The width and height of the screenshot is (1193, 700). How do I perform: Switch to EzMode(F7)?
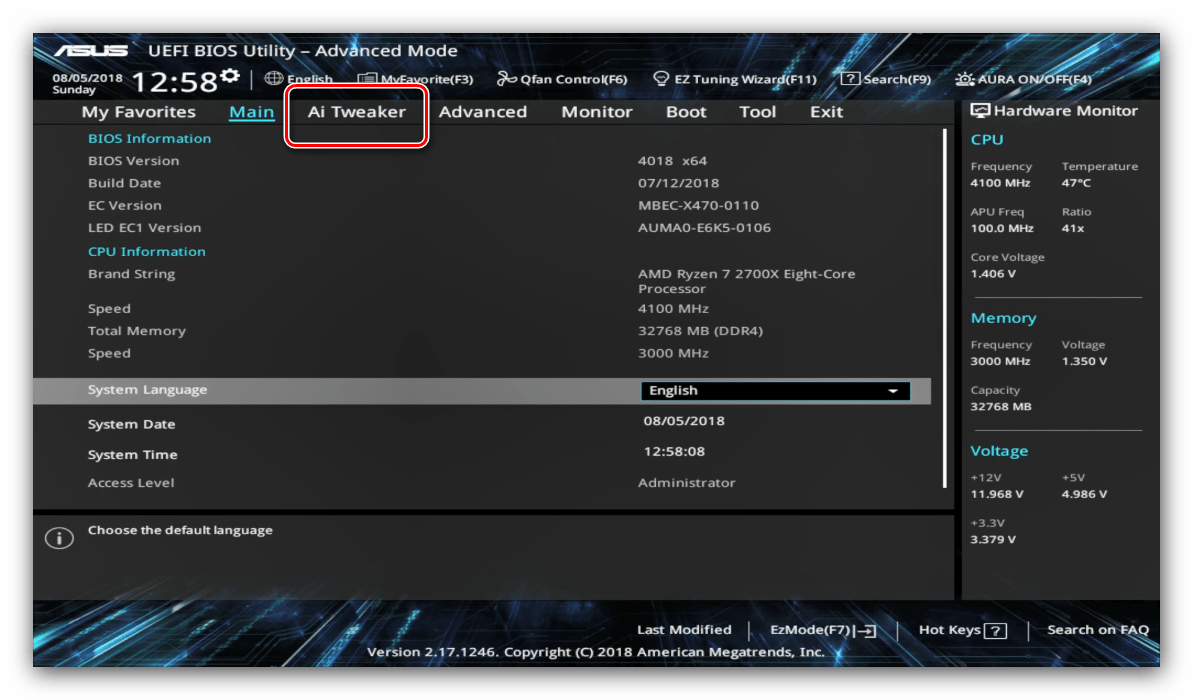coord(823,630)
